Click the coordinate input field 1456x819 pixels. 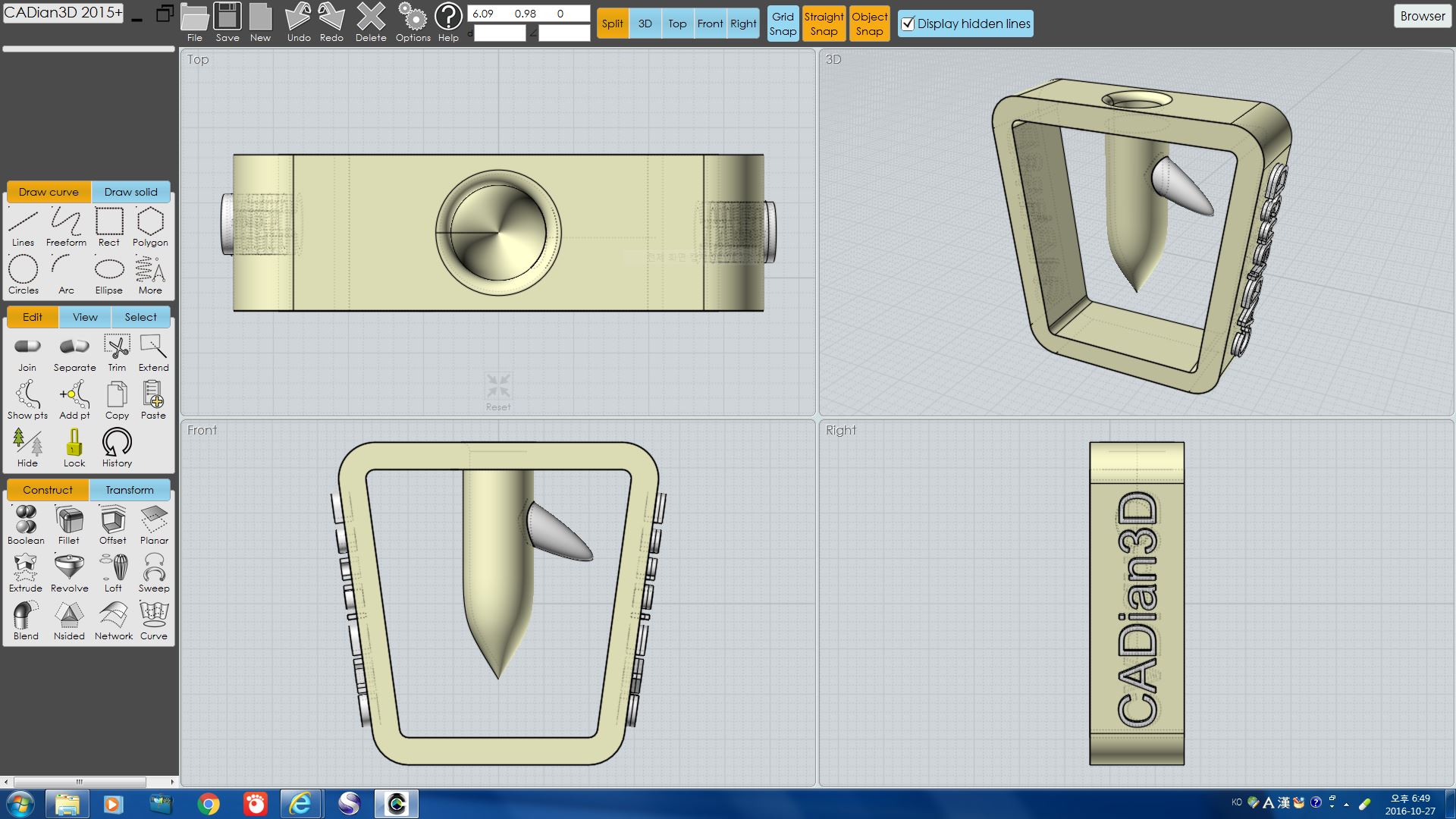coord(529,14)
